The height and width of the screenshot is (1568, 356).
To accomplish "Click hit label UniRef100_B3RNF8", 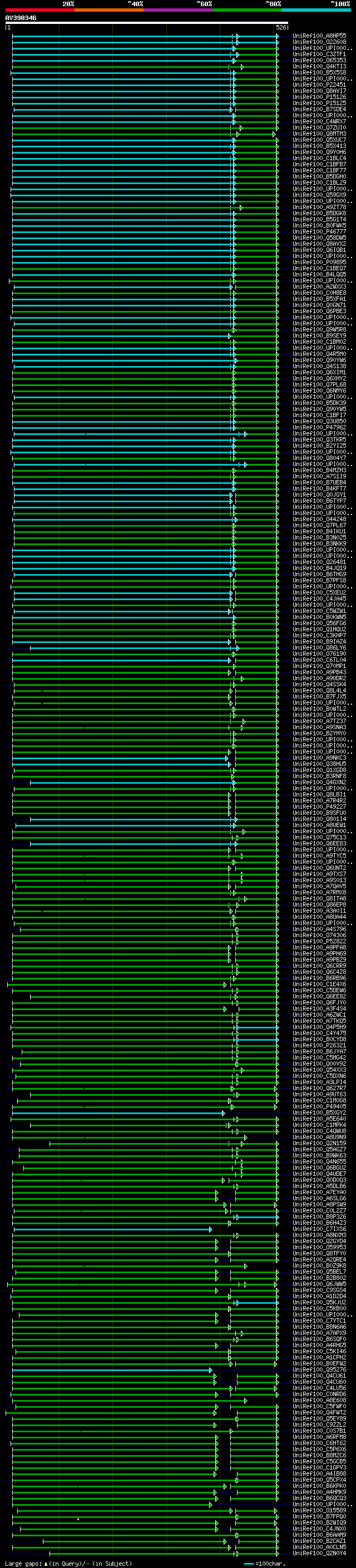I will (x=319, y=776).
